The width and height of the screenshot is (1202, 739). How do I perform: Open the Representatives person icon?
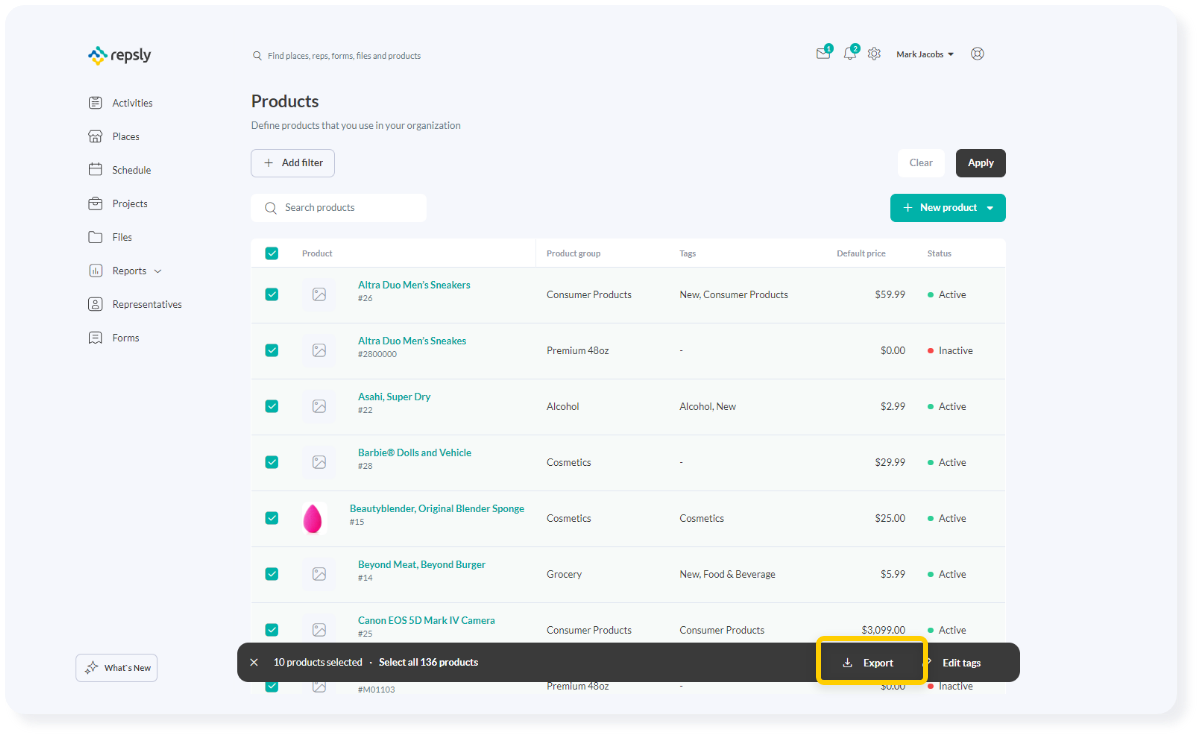(x=95, y=304)
